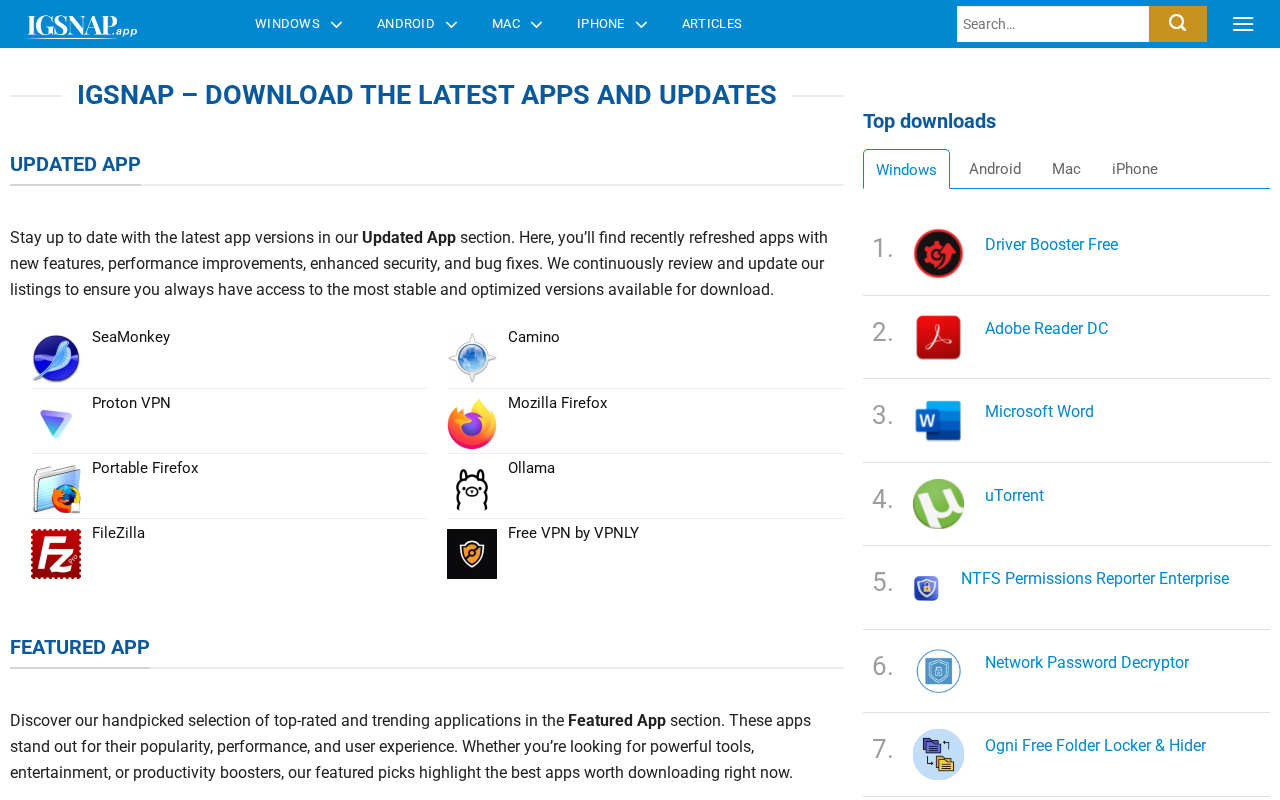Expand the Mac dropdown in navigation
This screenshot has height=800, width=1280.
tap(516, 24)
